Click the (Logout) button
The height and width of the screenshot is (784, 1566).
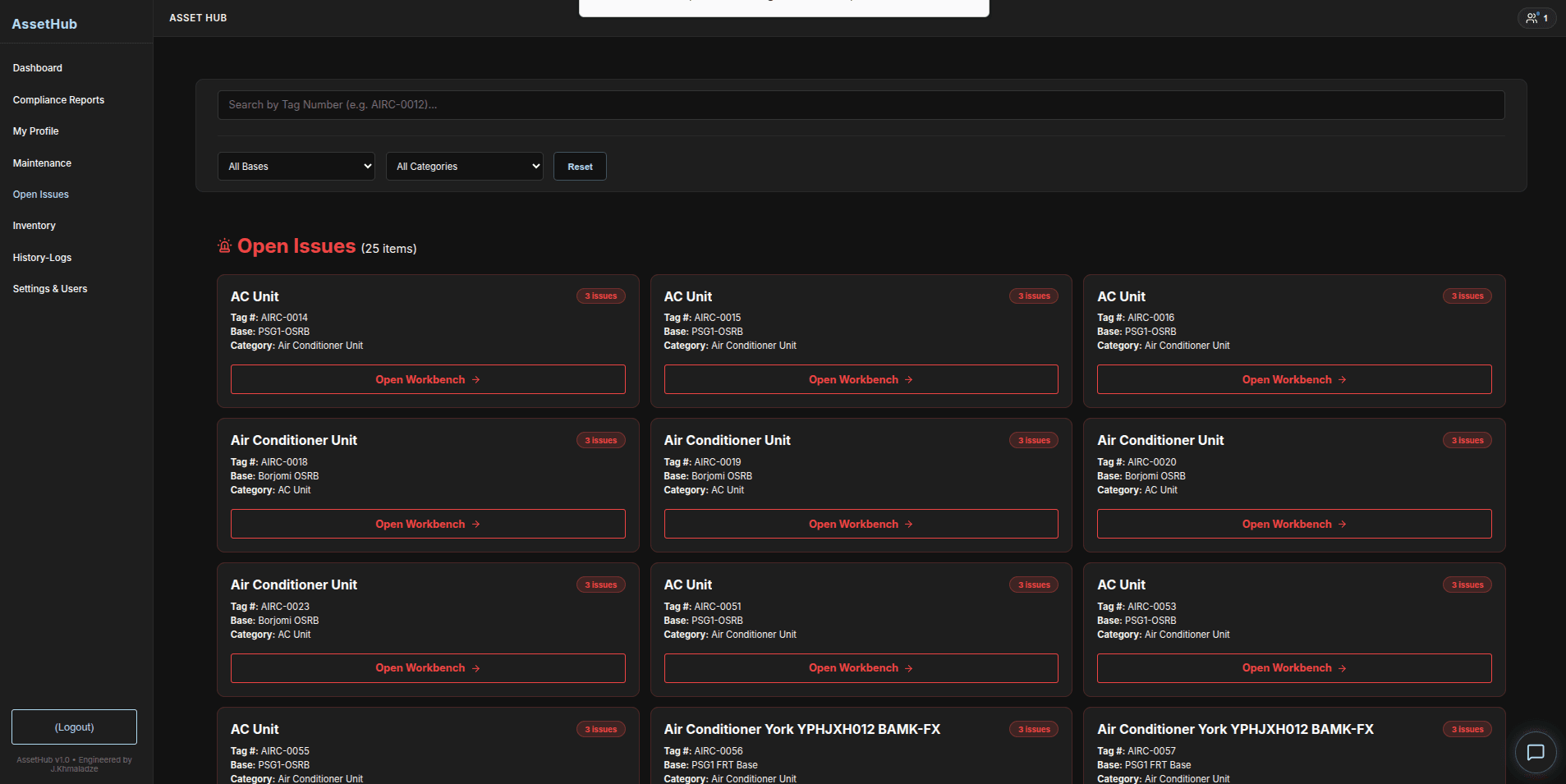tap(74, 727)
